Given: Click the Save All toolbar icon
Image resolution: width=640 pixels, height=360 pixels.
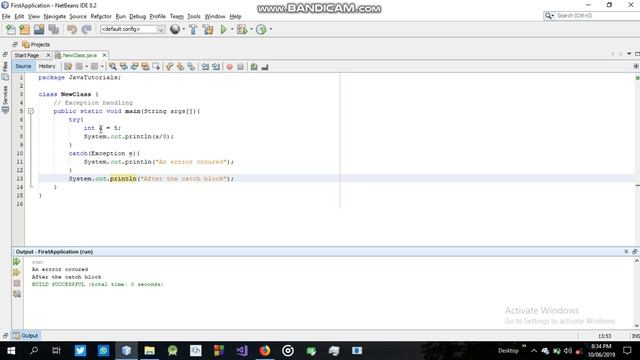Looking at the screenshot, I should (x=53, y=29).
